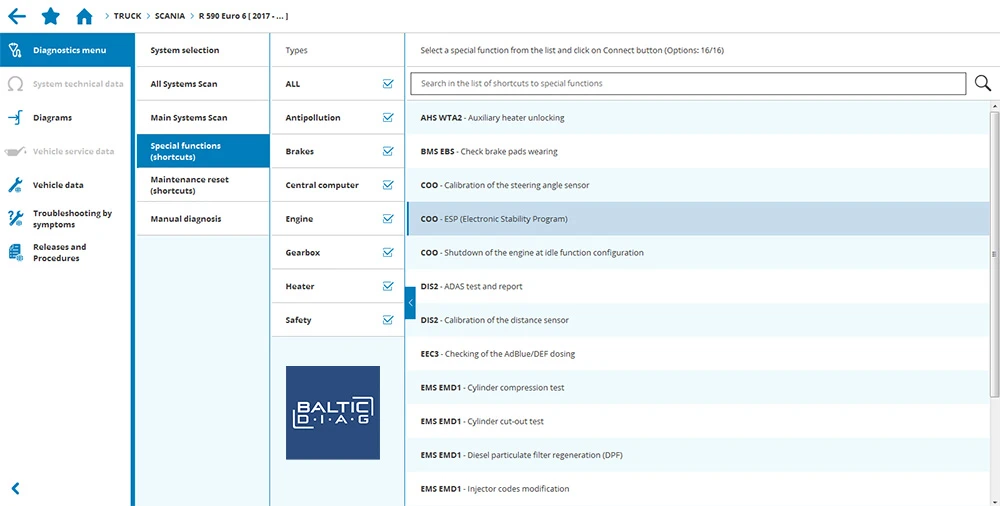Open Releases and Procedures
Screen dimensions: 1000x506
(68, 253)
